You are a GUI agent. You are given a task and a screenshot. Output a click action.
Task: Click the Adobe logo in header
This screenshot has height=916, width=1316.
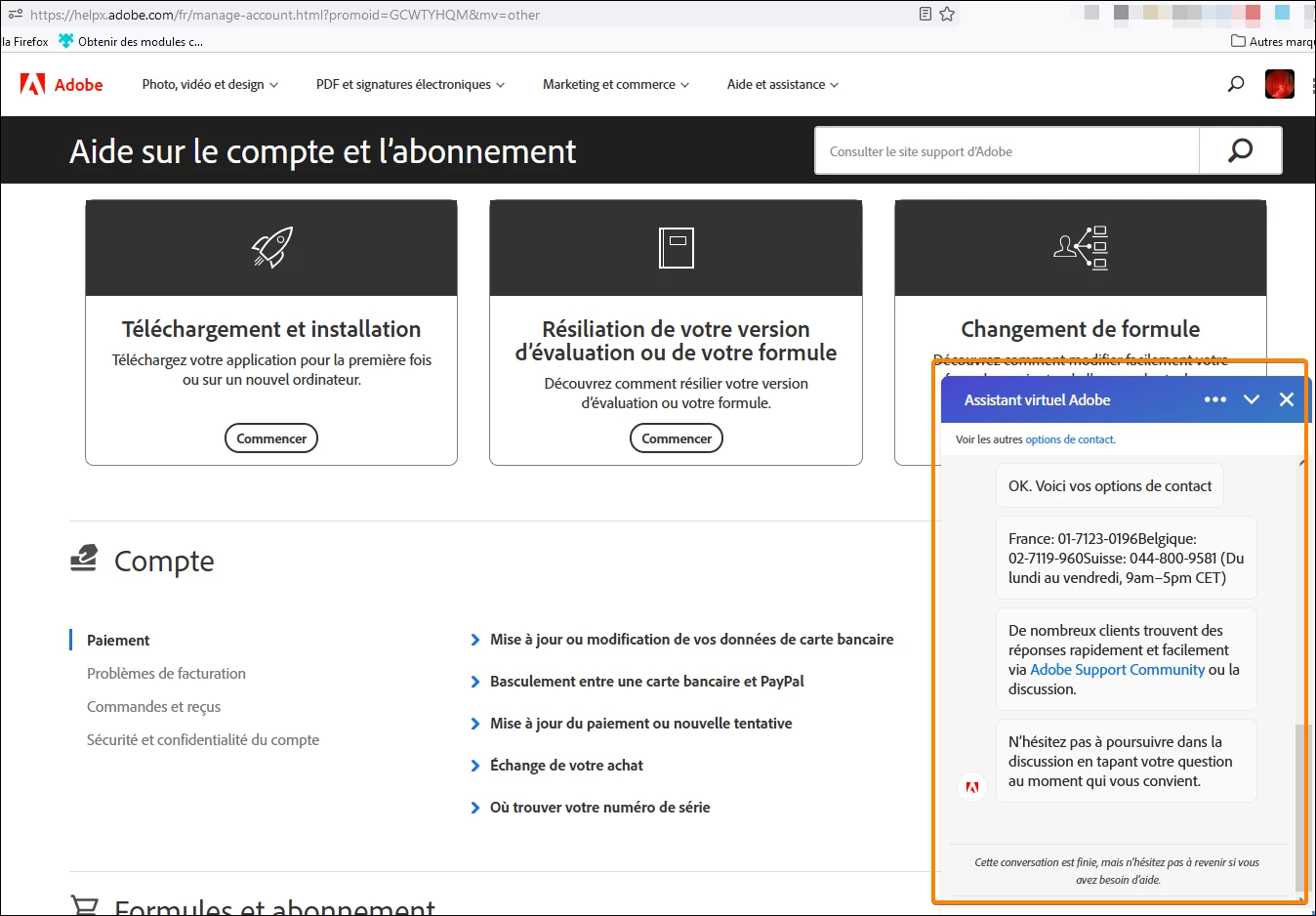pos(62,85)
